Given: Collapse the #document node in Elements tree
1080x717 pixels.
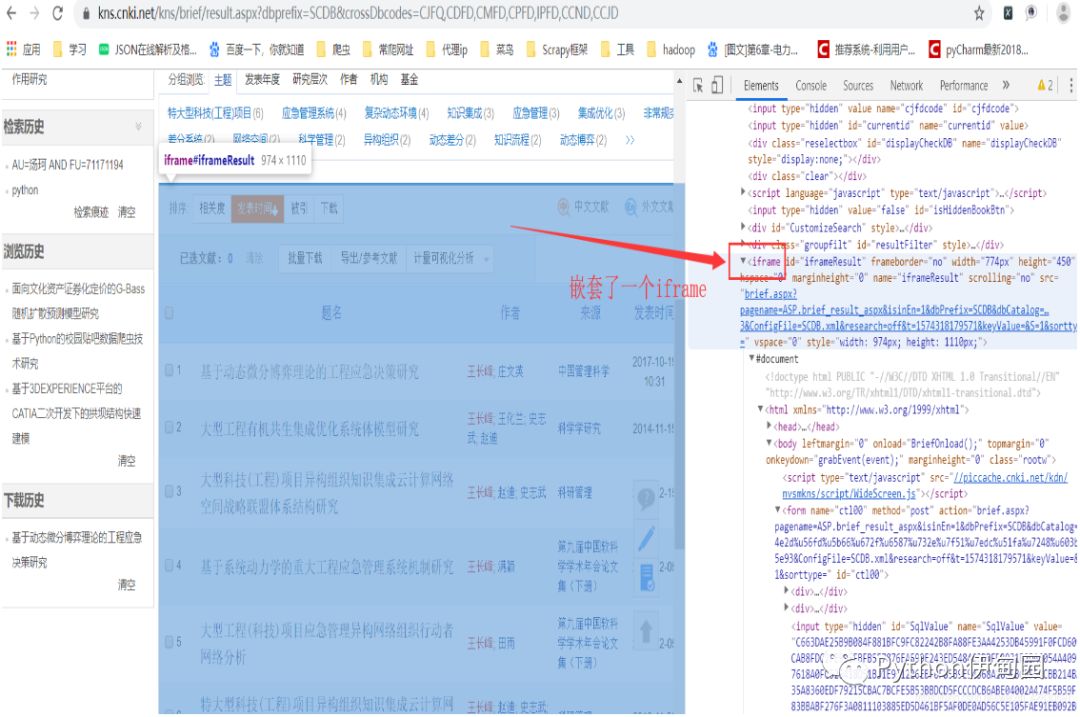Looking at the screenshot, I should pyautogui.click(x=752, y=359).
